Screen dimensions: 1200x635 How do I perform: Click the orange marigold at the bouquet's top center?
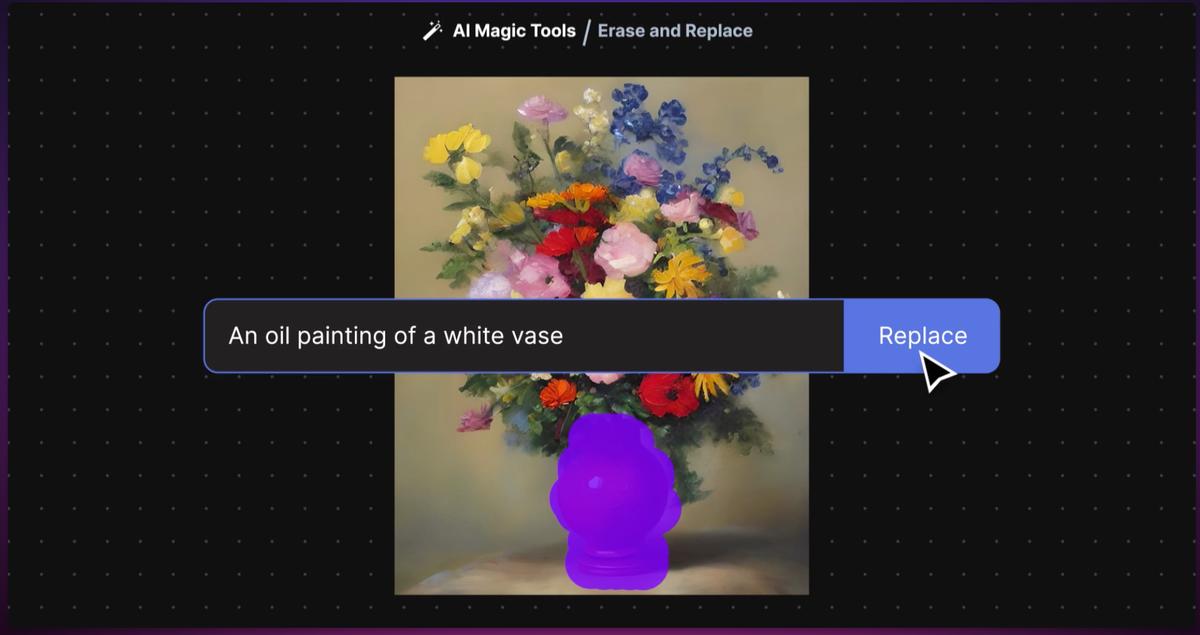point(584,194)
